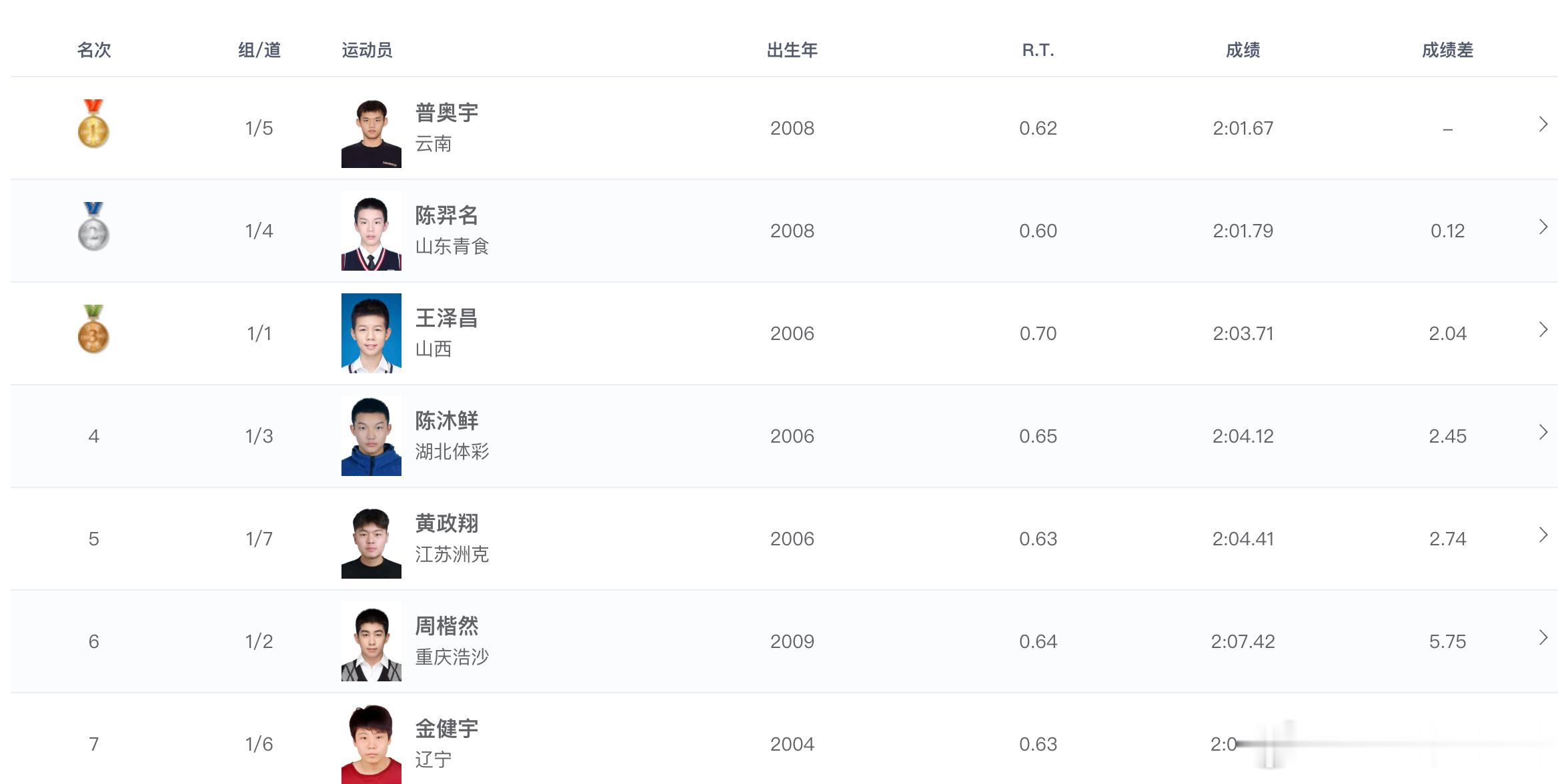Screen dimensions: 1566x784
Task: Click time gap 2.74
Action: coord(1448,539)
